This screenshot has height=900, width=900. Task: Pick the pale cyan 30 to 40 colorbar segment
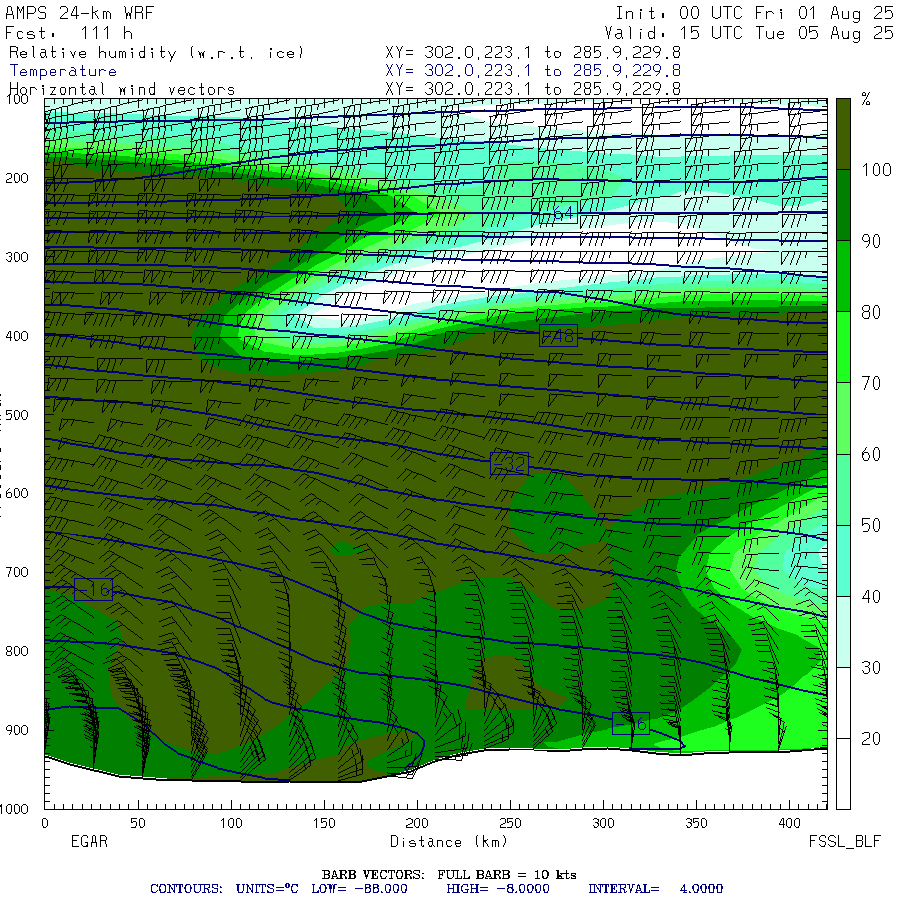pos(843,632)
